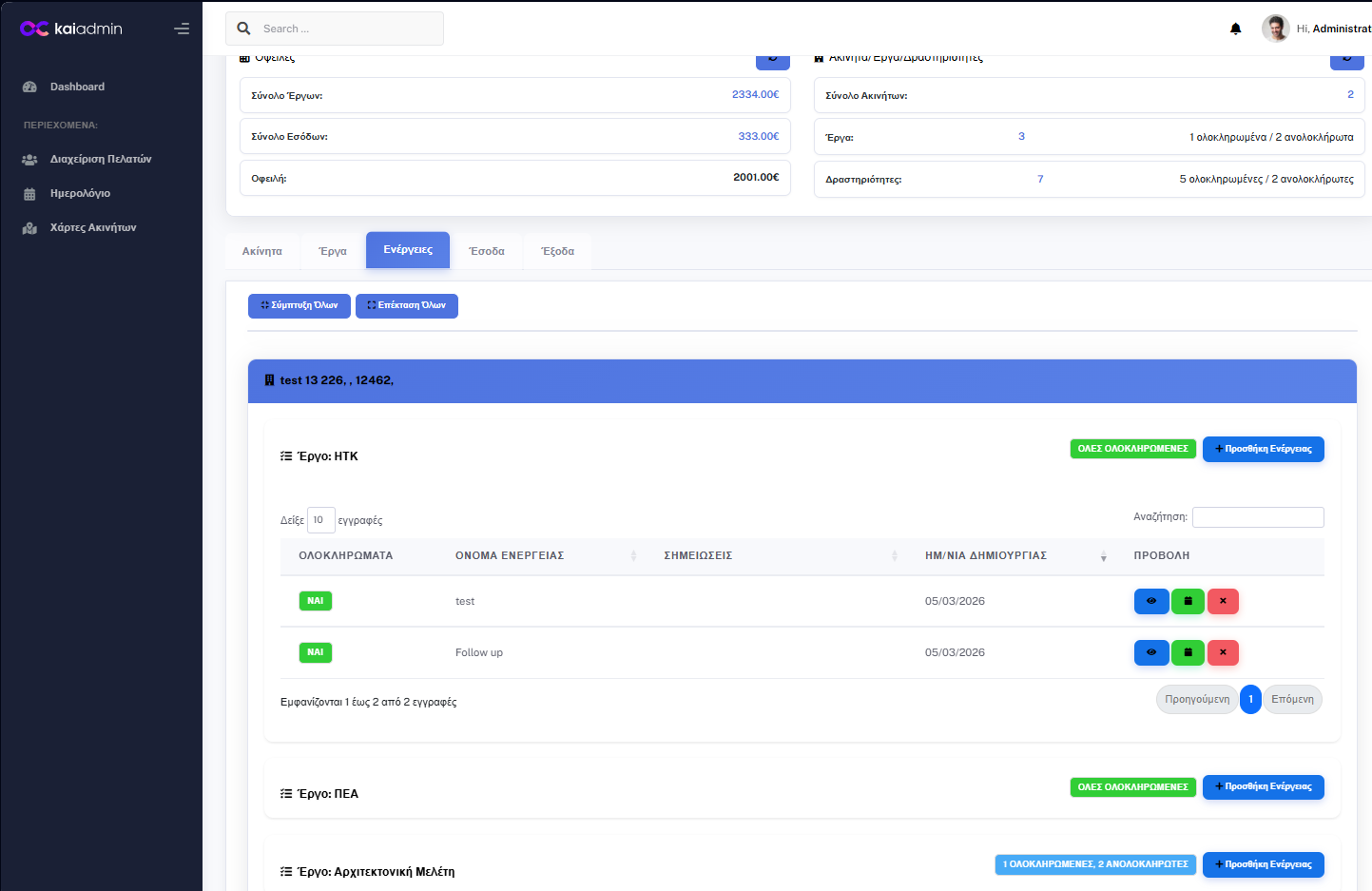Switch to the Έσοδα tab

[487, 251]
